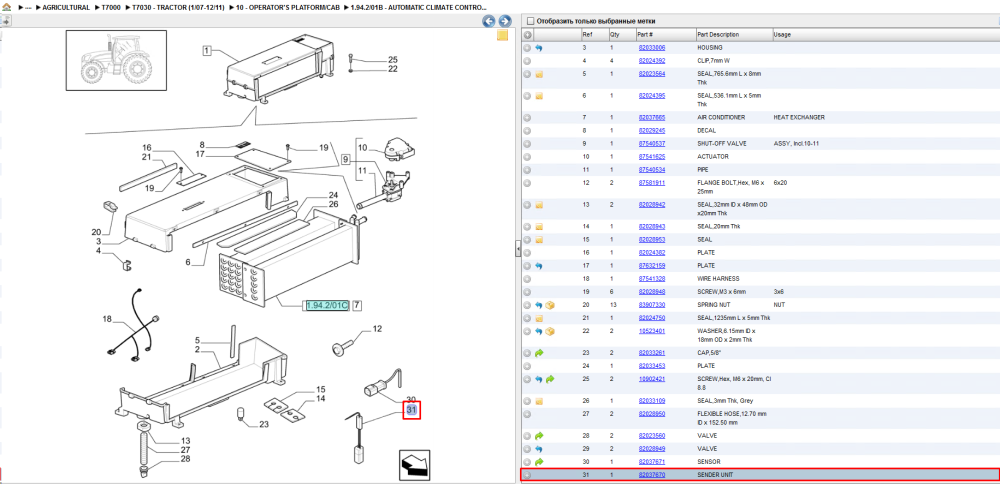1000x484 pixels.
Task: Open T7030 - TRACTOR breadcrumb
Action: point(178,8)
